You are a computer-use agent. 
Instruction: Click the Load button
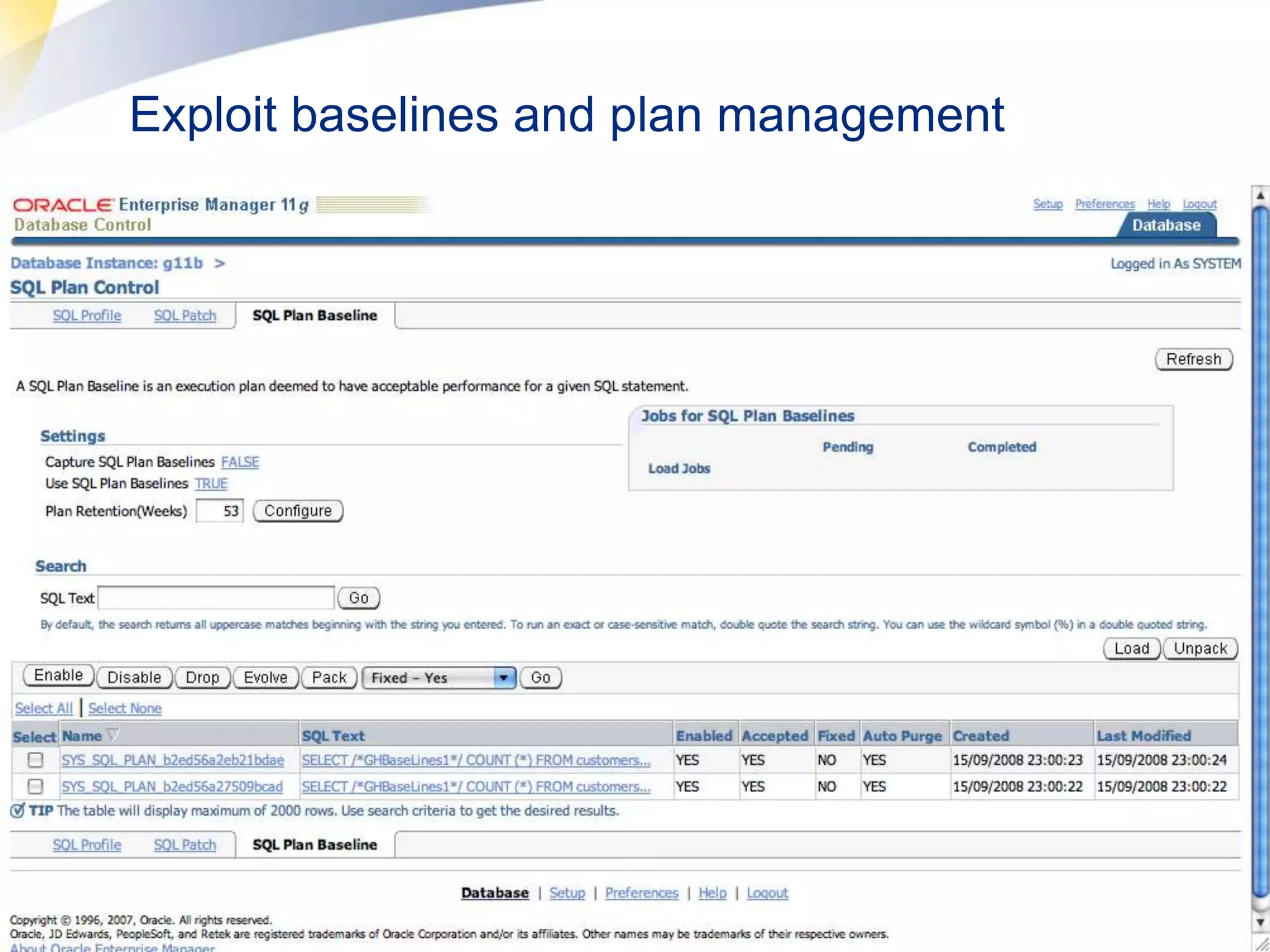click(1132, 648)
